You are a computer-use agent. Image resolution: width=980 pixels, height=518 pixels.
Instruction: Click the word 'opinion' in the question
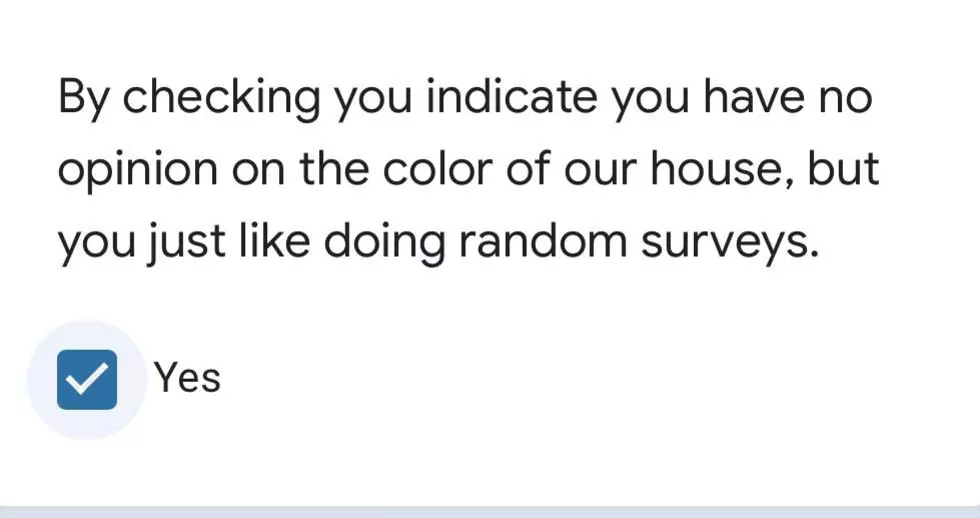pos(138,170)
